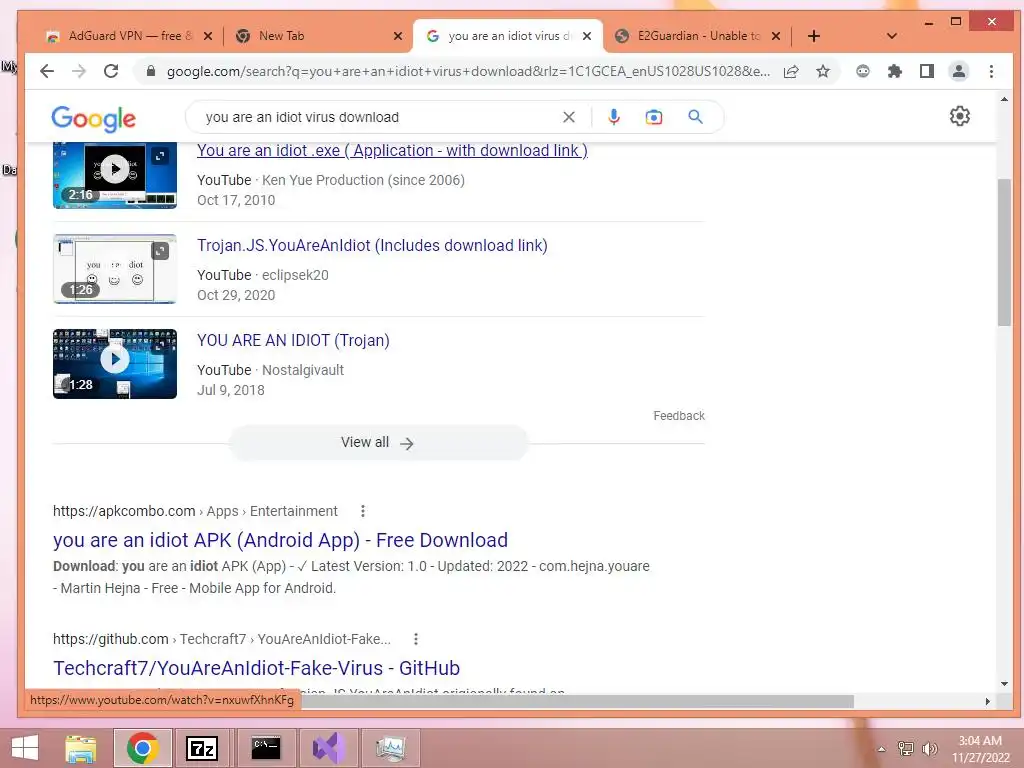Open 7-Zip from the taskbar
1024x768 pixels.
202,748
